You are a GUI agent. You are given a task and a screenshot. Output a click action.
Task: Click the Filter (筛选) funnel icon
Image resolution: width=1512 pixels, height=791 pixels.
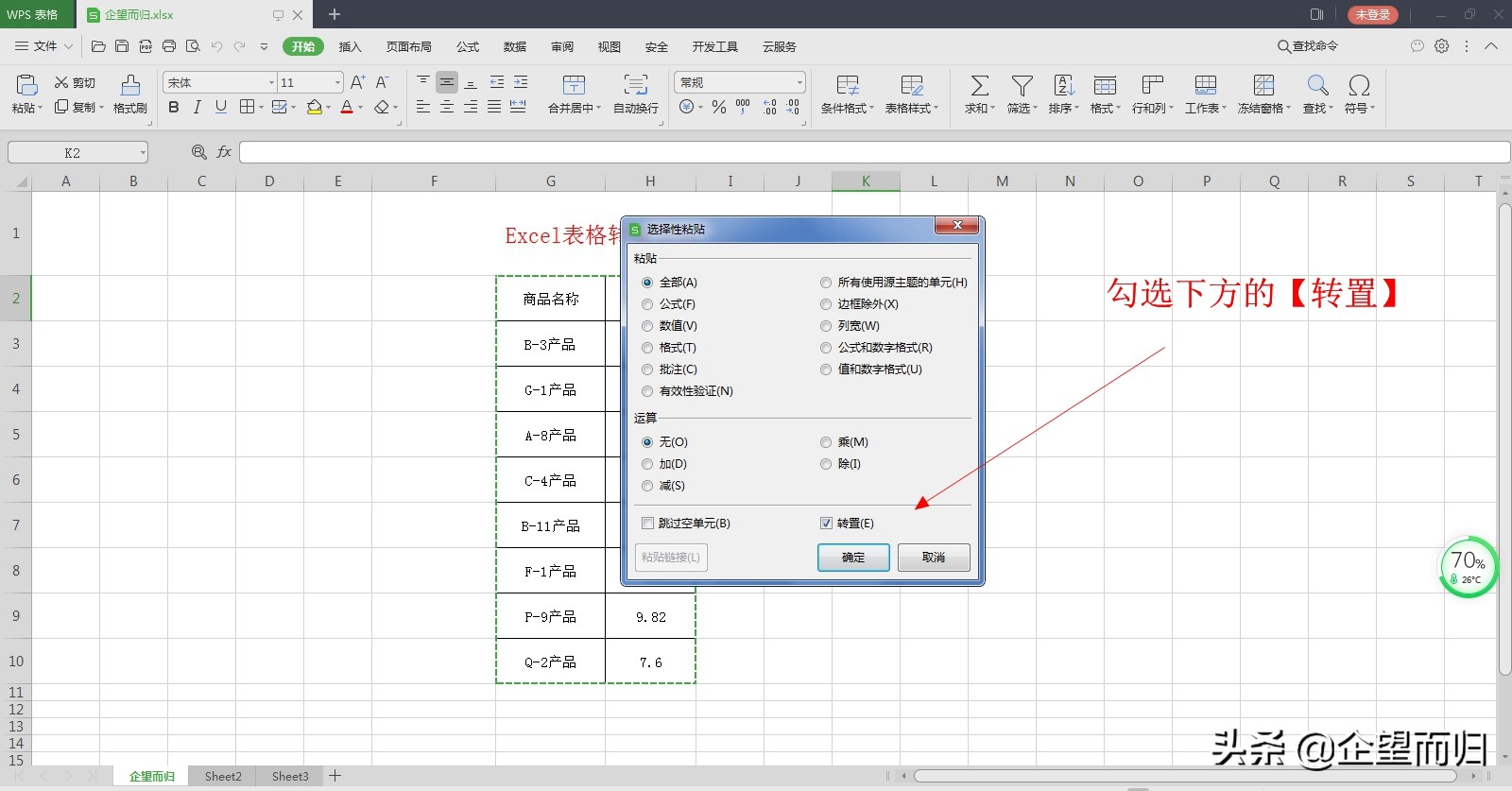pos(1022,86)
